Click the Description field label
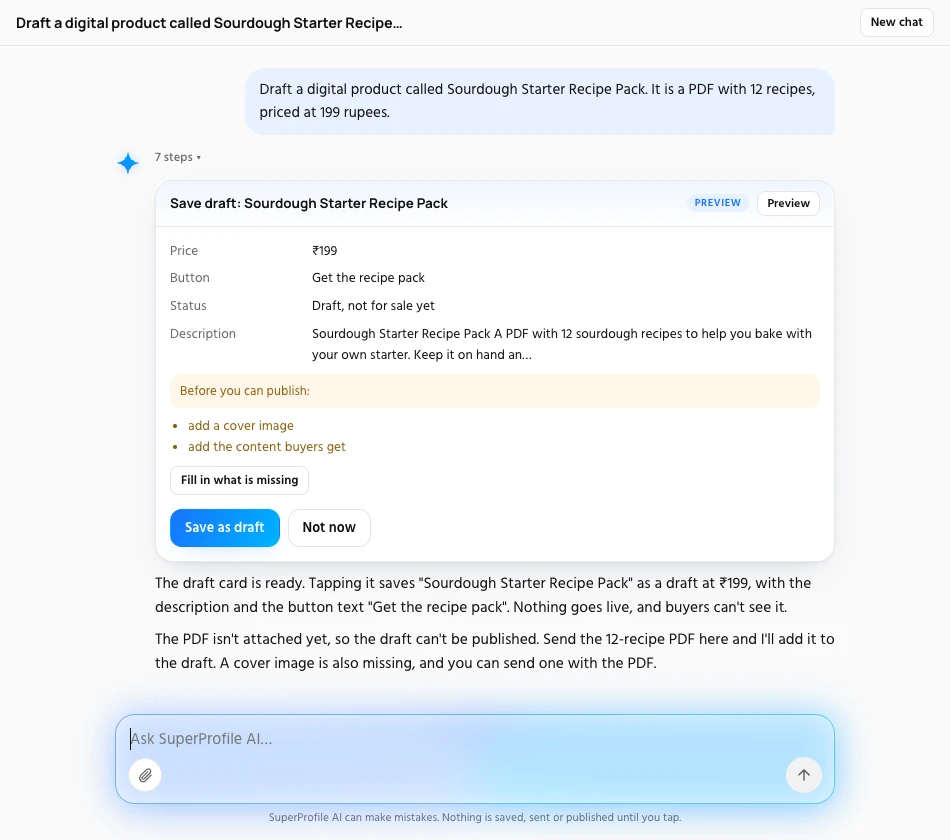950x840 pixels. pyautogui.click(x=202, y=333)
